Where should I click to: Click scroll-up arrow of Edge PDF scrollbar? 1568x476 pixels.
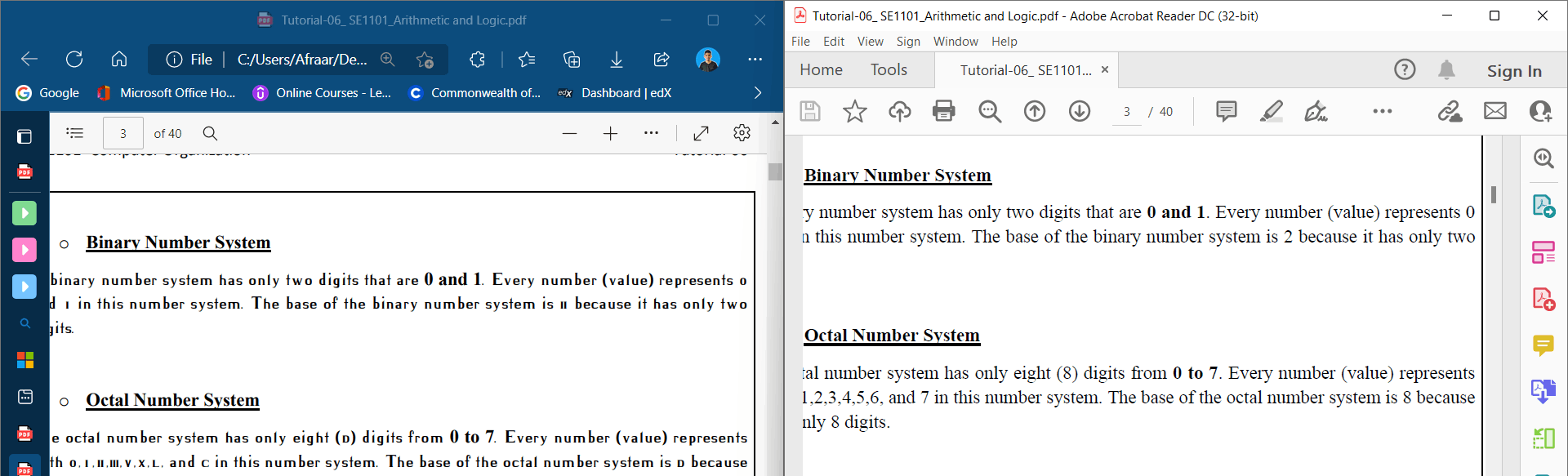click(775, 122)
